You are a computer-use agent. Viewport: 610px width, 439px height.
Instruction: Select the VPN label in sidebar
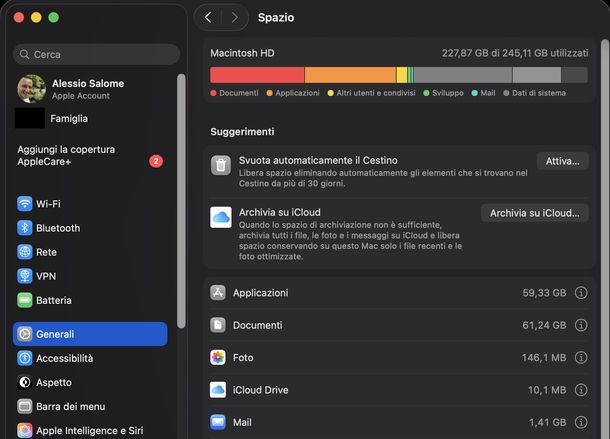(46, 276)
